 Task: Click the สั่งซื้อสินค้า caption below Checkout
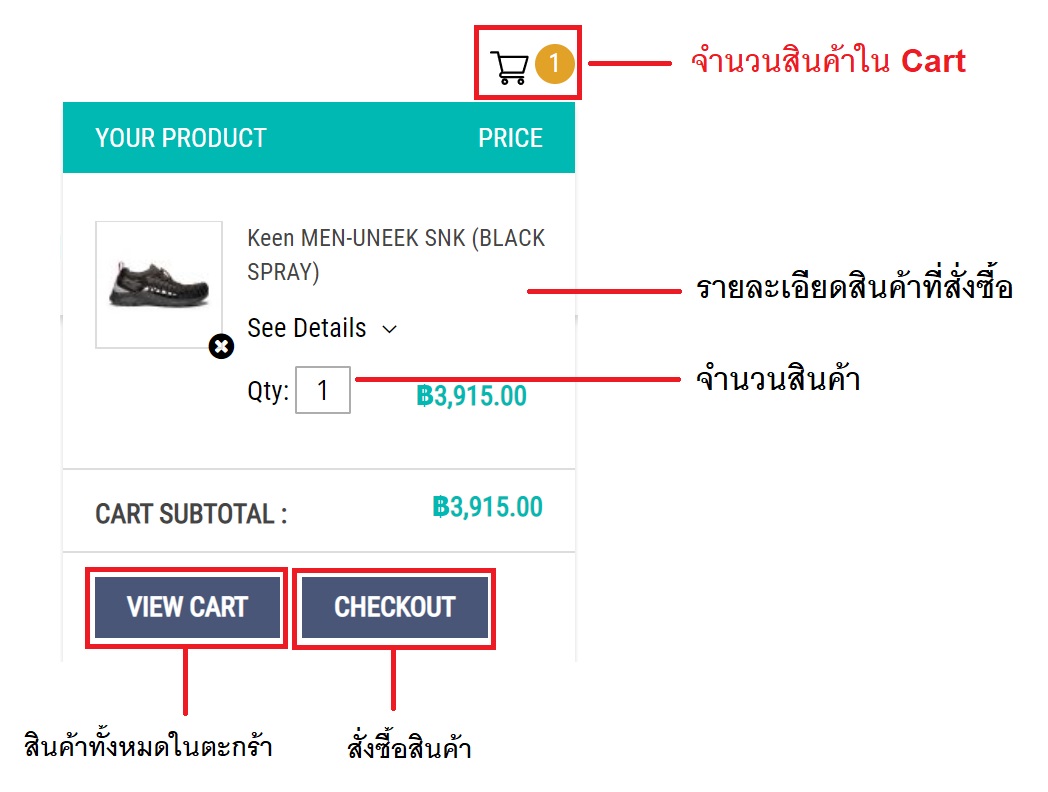(x=409, y=746)
